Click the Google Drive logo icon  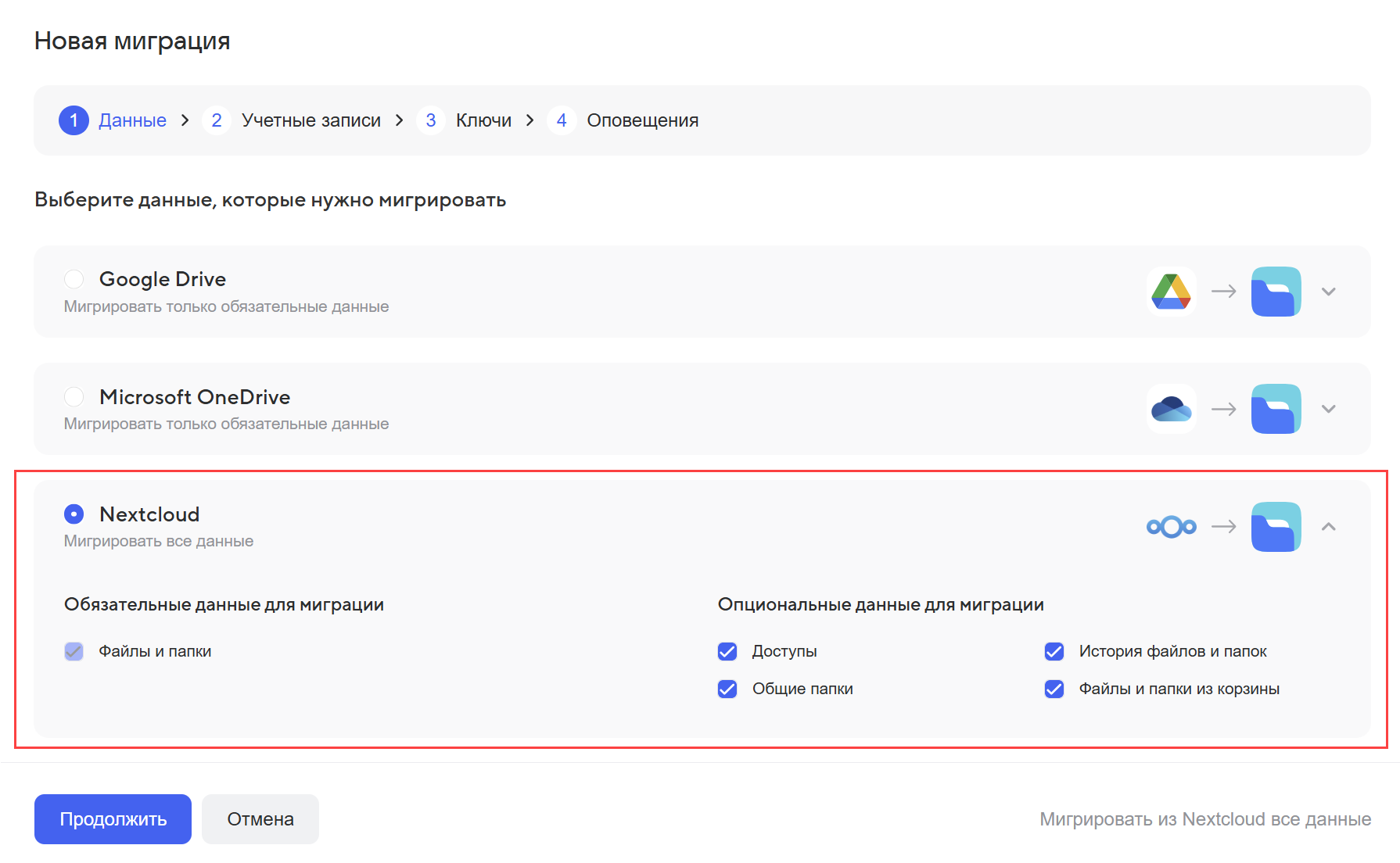point(1171,292)
